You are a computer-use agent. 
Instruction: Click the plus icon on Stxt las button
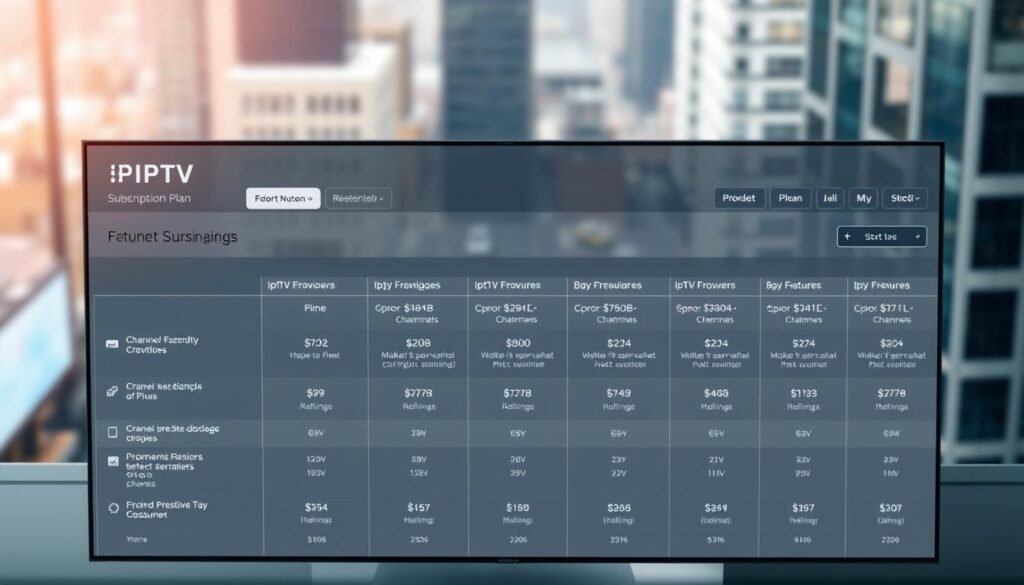pyautogui.click(x=848, y=237)
